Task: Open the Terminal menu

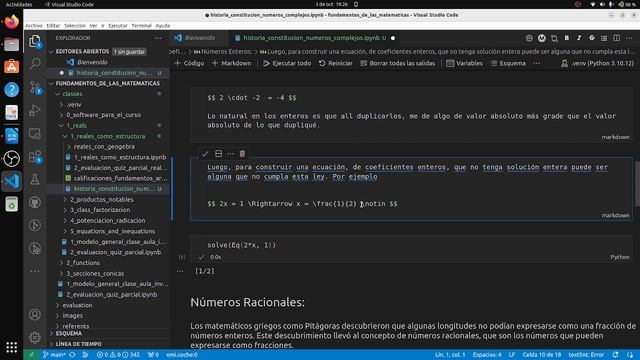Action: pos(142,25)
